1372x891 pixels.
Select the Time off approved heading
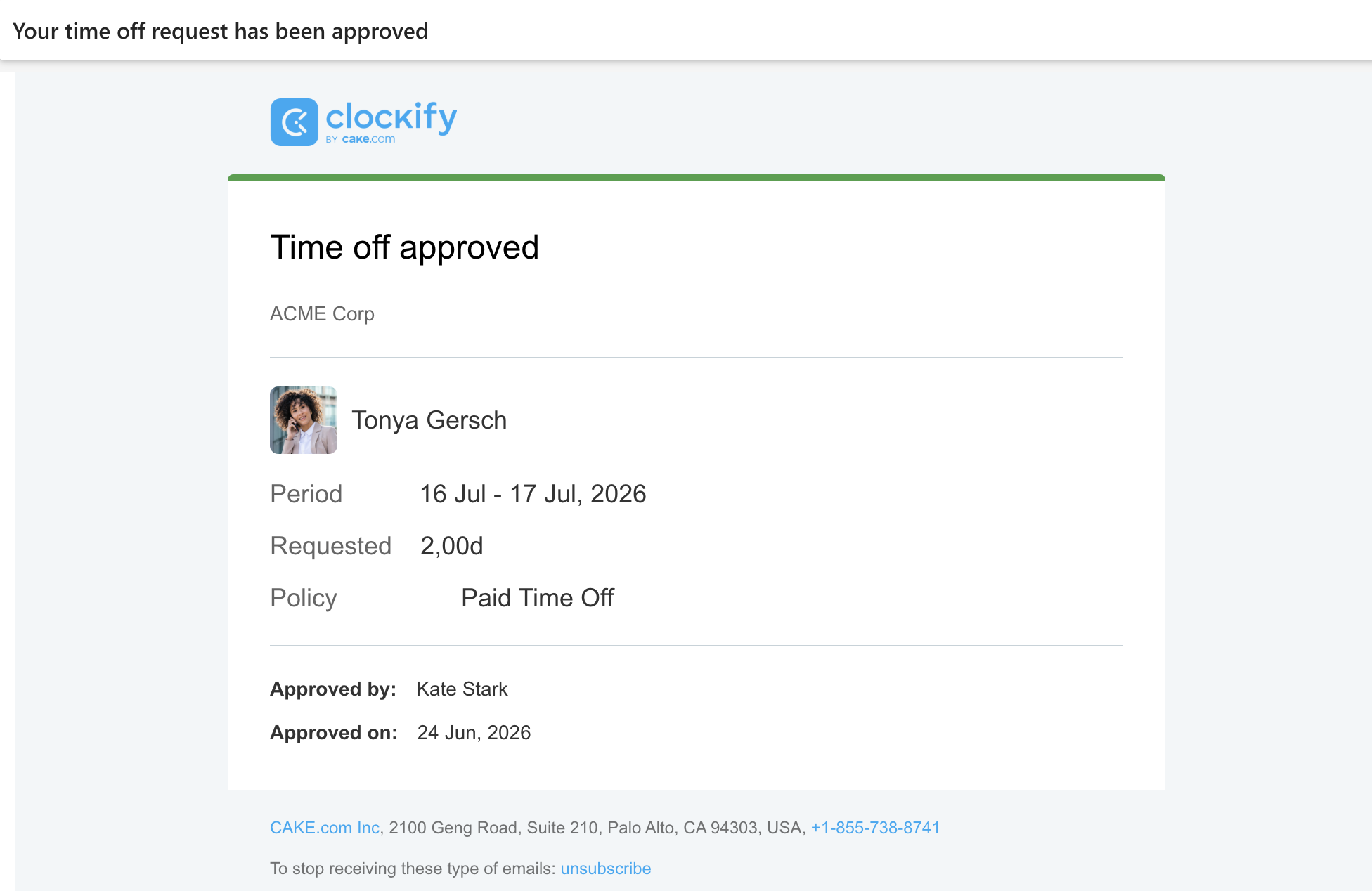point(405,248)
